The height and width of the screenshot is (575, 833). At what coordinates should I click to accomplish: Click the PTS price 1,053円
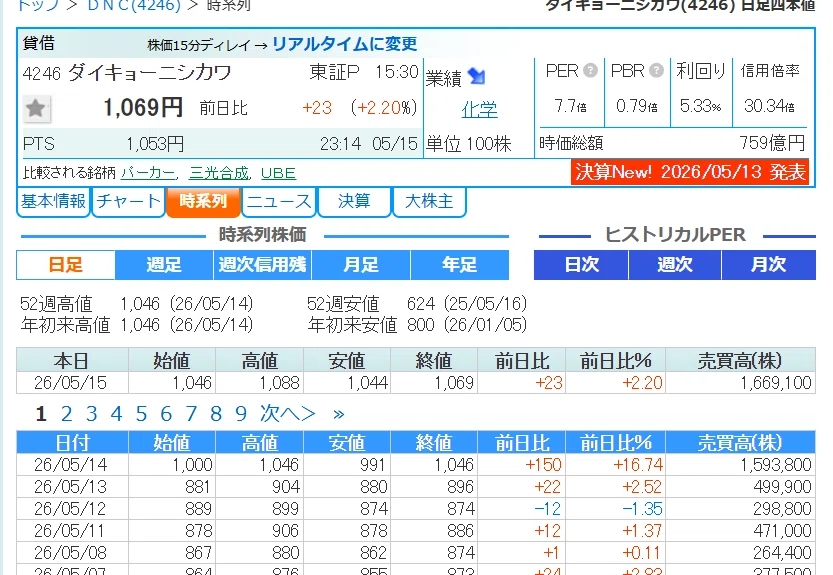[x=155, y=144]
